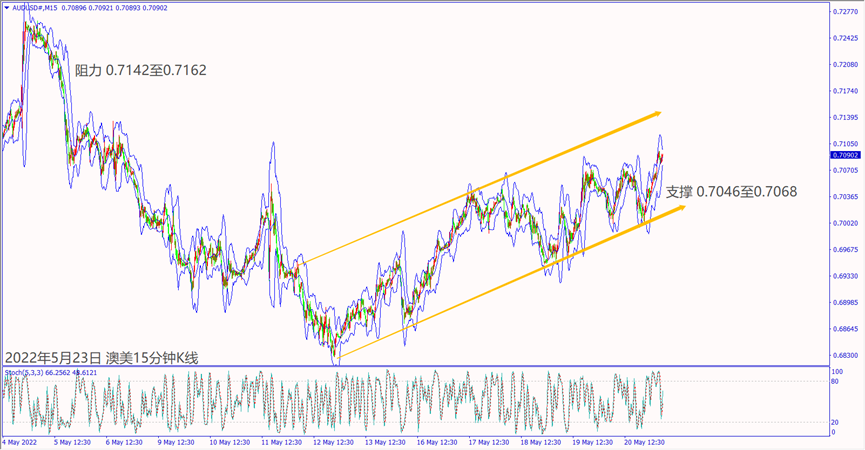This screenshot has height=450, width=865.
Task: Click the resistance text 阻力 0.7142至0.7162
Action: pos(141,71)
